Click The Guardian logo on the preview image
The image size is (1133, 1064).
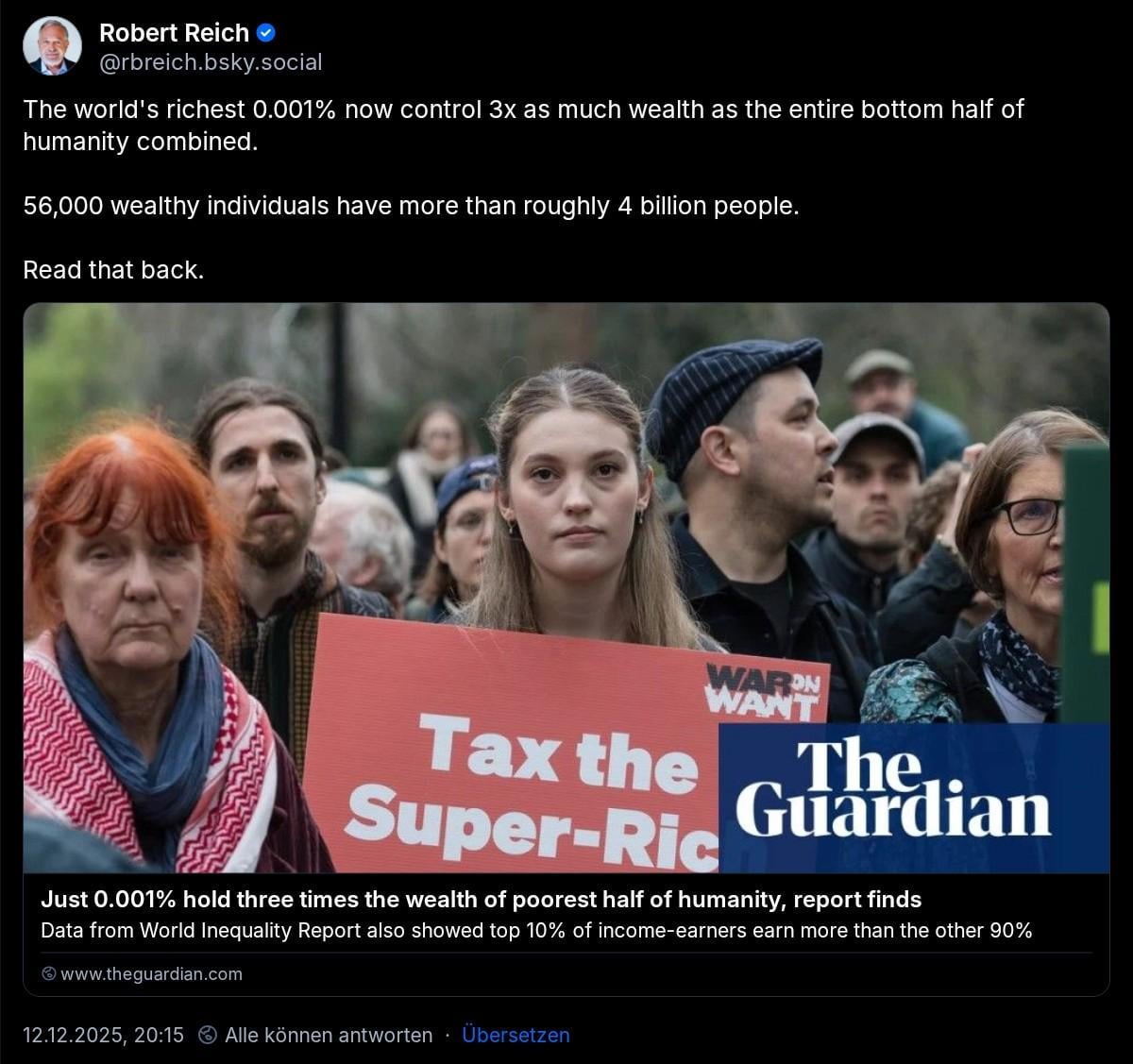[x=892, y=790]
